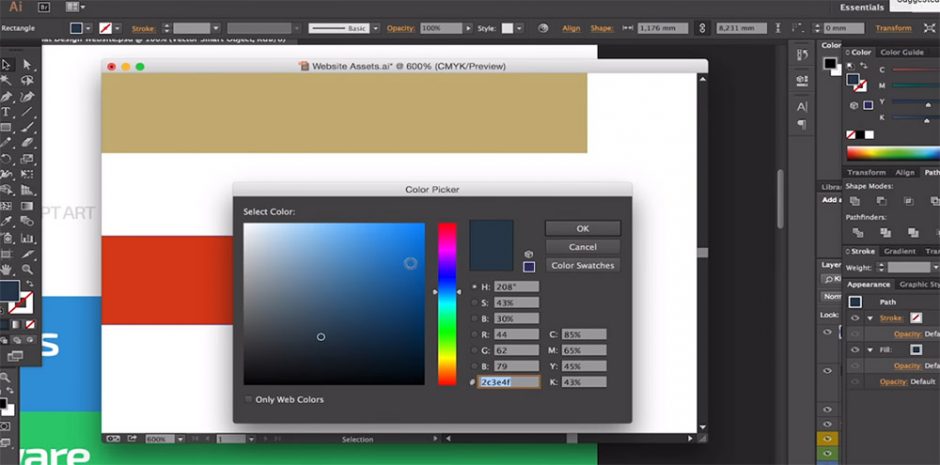The width and height of the screenshot is (940, 465).
Task: Click the out-of-gamut cube warning icon
Action: pos(529,254)
